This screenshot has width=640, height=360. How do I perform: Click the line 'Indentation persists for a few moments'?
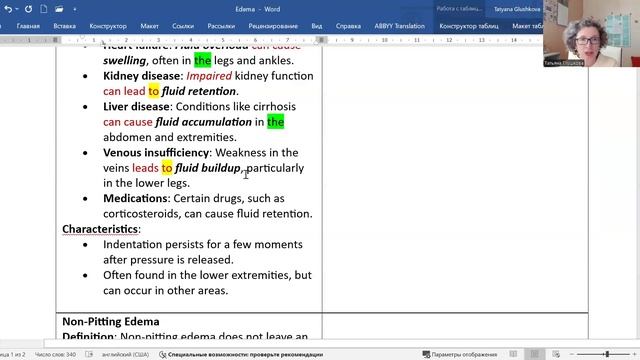pyautogui.click(x=203, y=244)
